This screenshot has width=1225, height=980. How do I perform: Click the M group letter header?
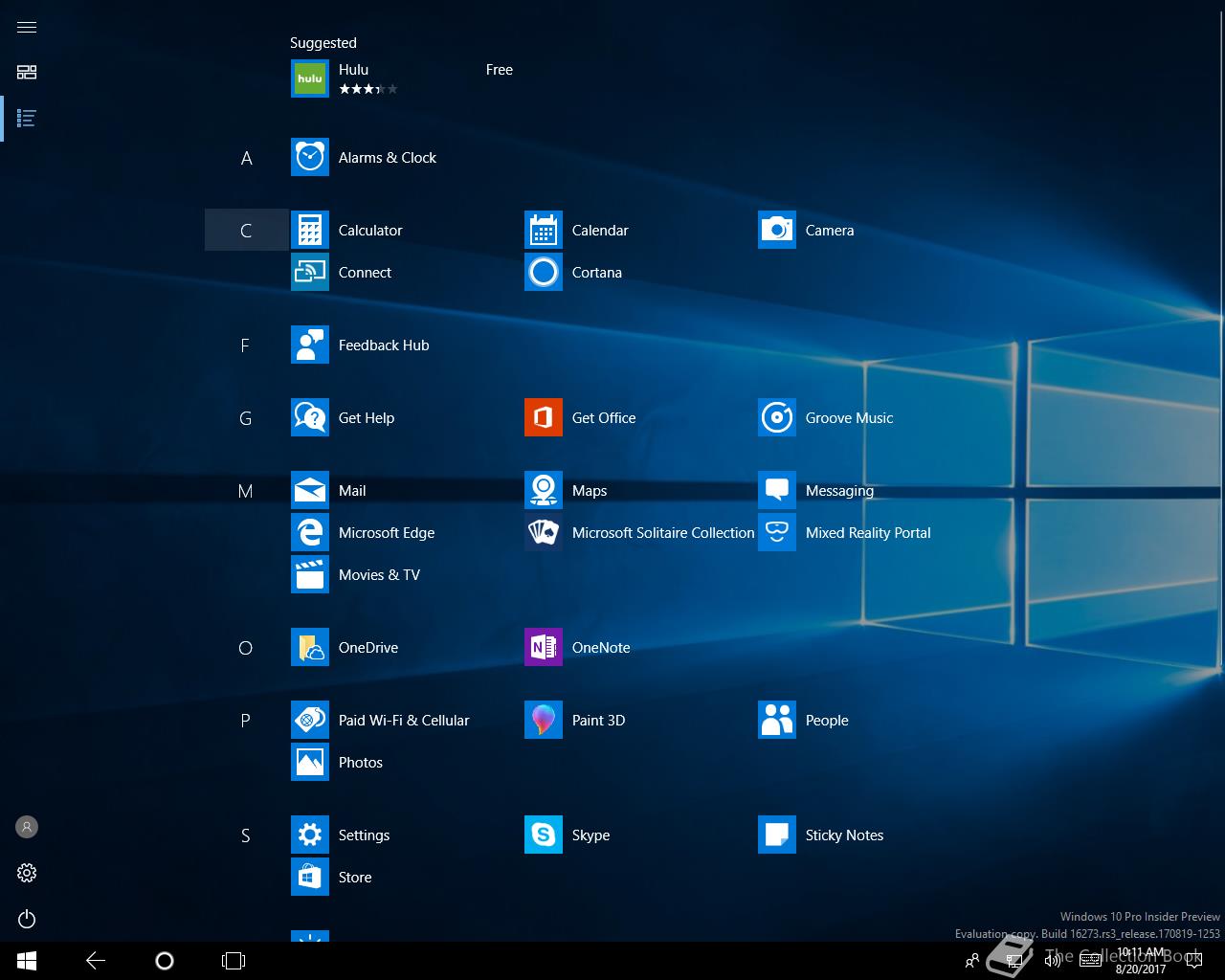pos(246,491)
